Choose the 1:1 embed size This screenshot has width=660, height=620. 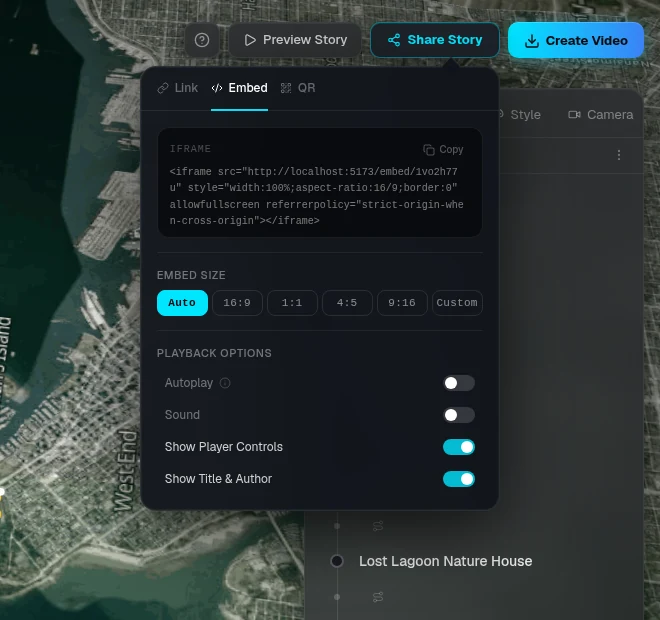(x=292, y=303)
